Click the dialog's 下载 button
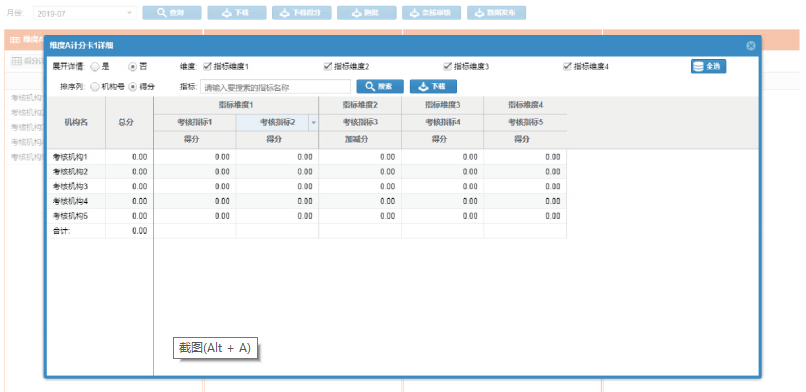Viewport: 806px width, 392px height. tap(433, 87)
